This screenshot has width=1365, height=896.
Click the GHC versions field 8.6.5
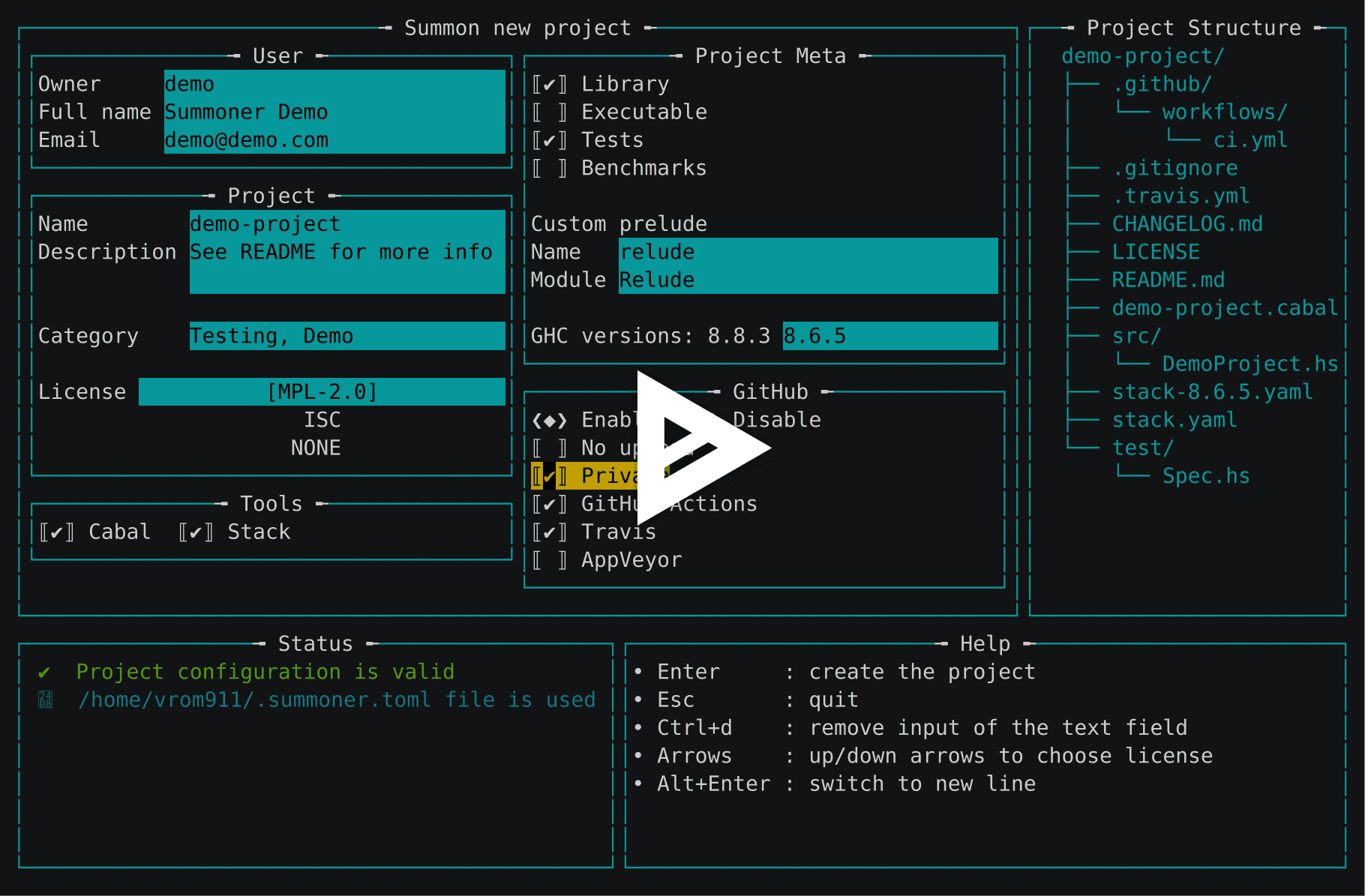pos(890,336)
